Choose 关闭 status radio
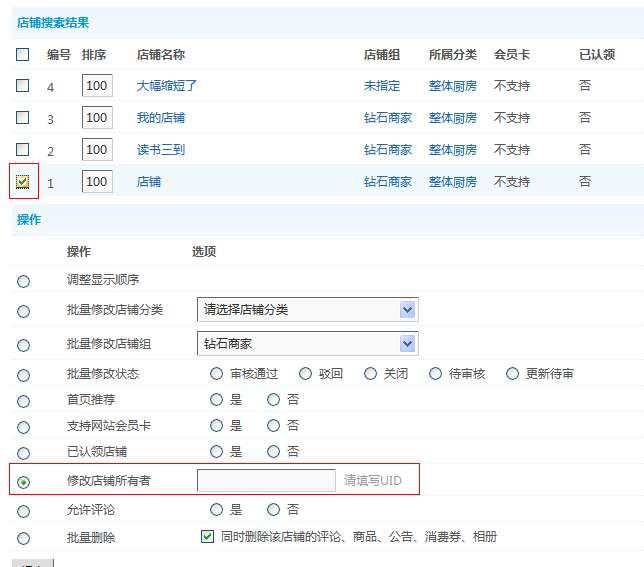The width and height of the screenshot is (644, 567). [370, 374]
